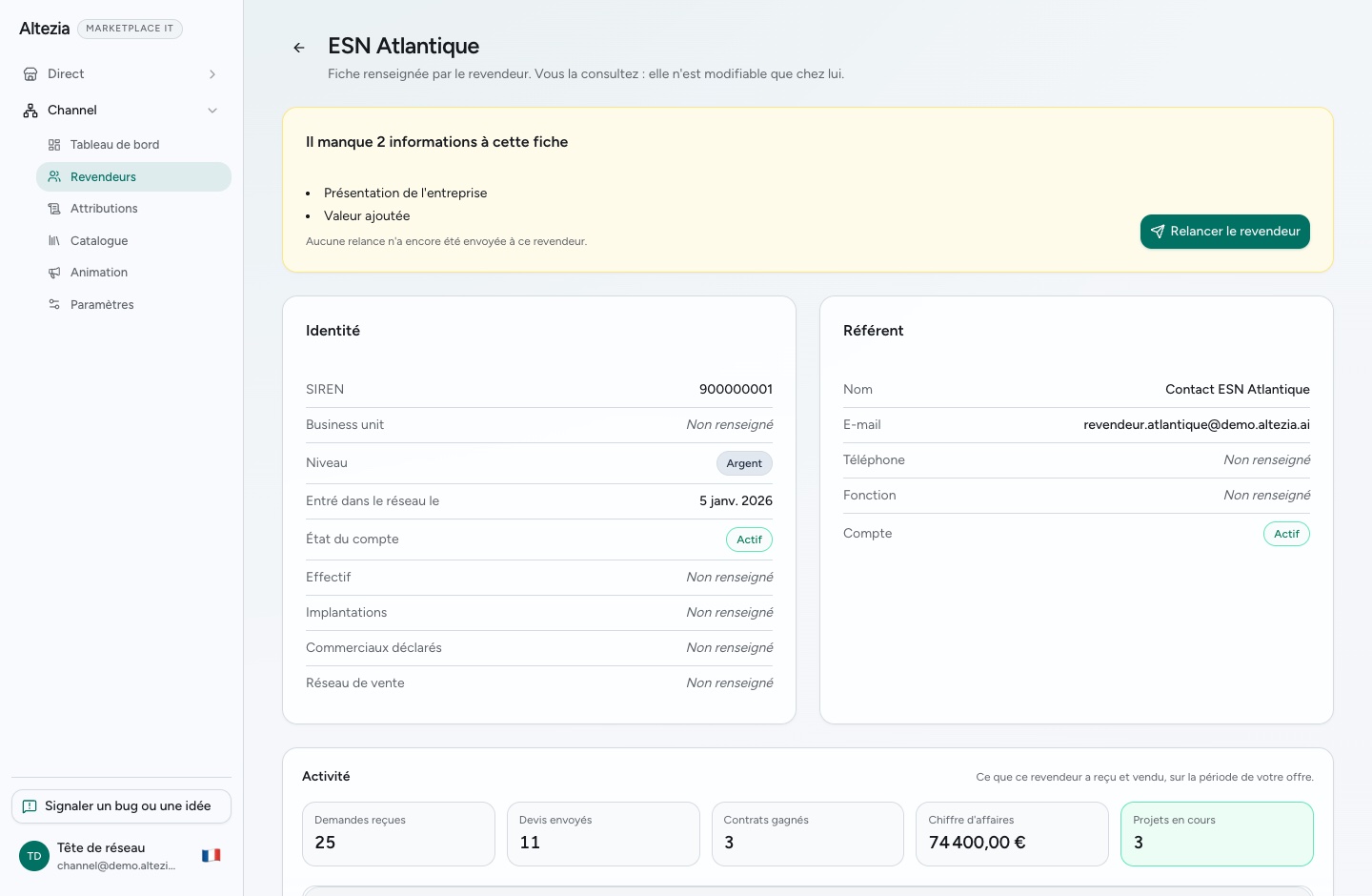Image resolution: width=1372 pixels, height=896 pixels.
Task: Open Tableau de bord page
Action: [x=133, y=145]
